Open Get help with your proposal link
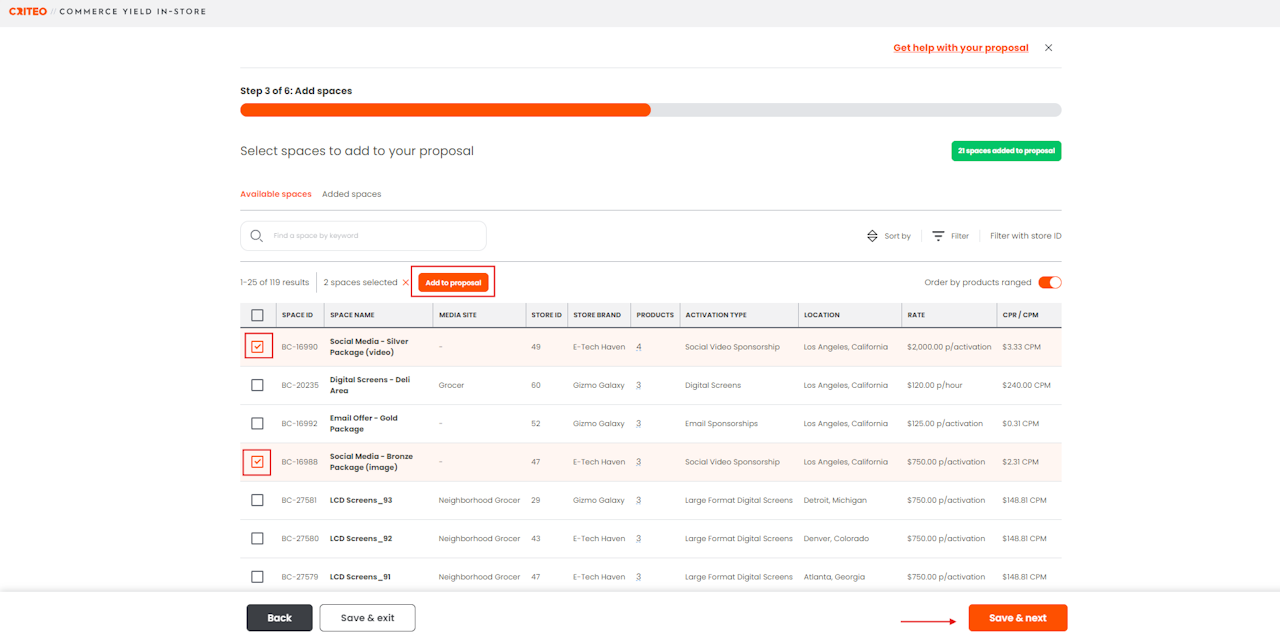Image resolution: width=1280 pixels, height=637 pixels. coord(960,48)
